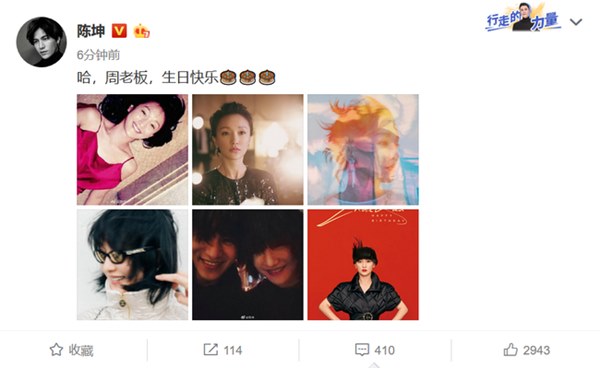Open the colorful painting thumbnail
Viewport: 600px width, 368px height.
pyautogui.click(x=363, y=150)
